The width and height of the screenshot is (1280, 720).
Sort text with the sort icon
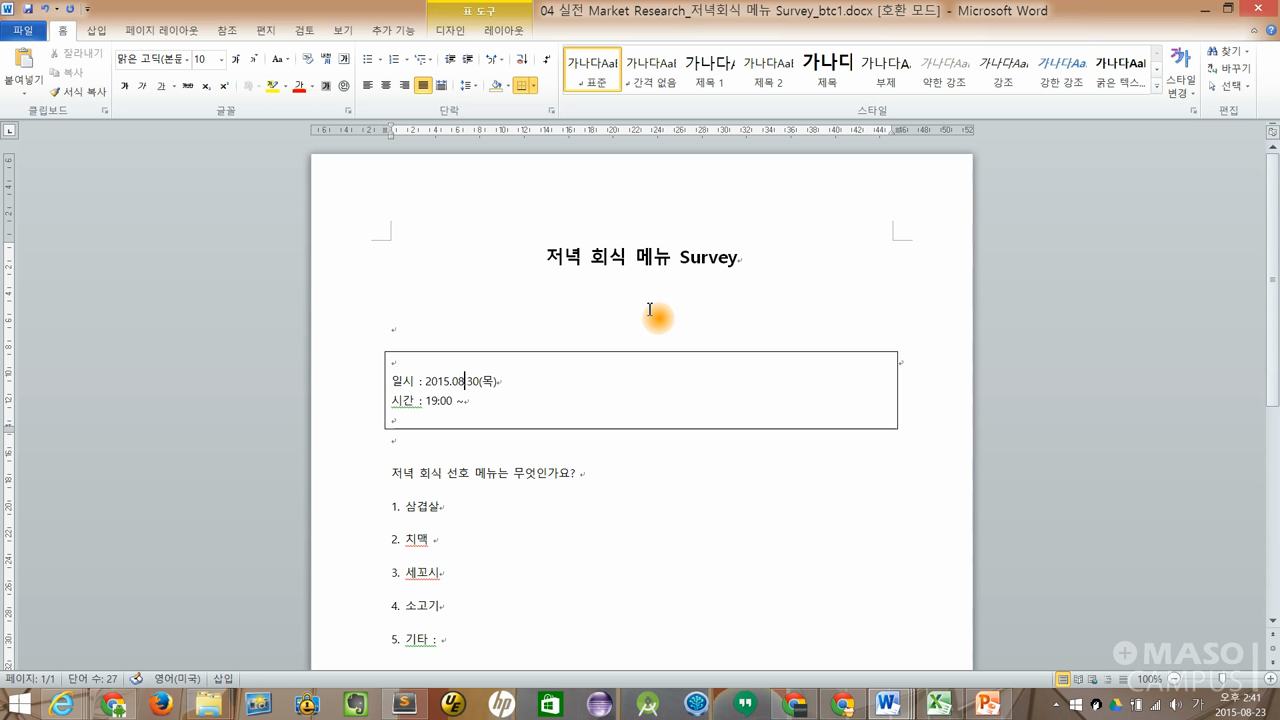[x=521, y=59]
